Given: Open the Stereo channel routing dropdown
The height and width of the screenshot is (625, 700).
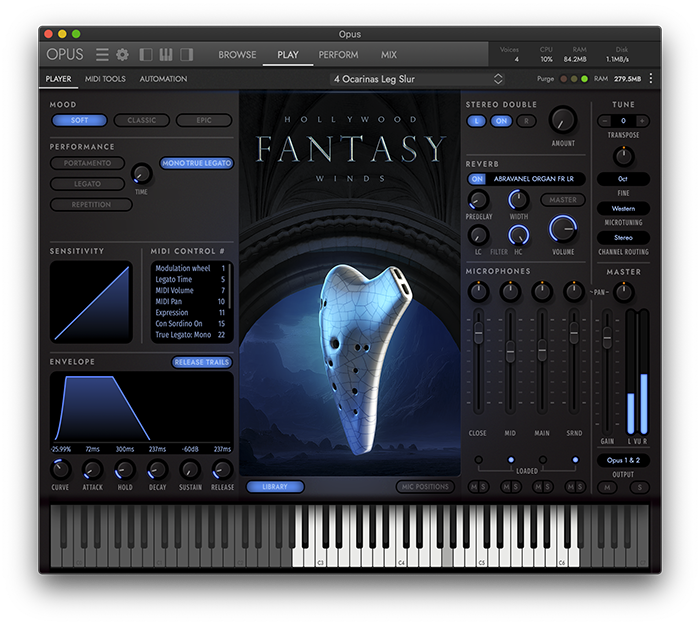Looking at the screenshot, I should (x=623, y=238).
